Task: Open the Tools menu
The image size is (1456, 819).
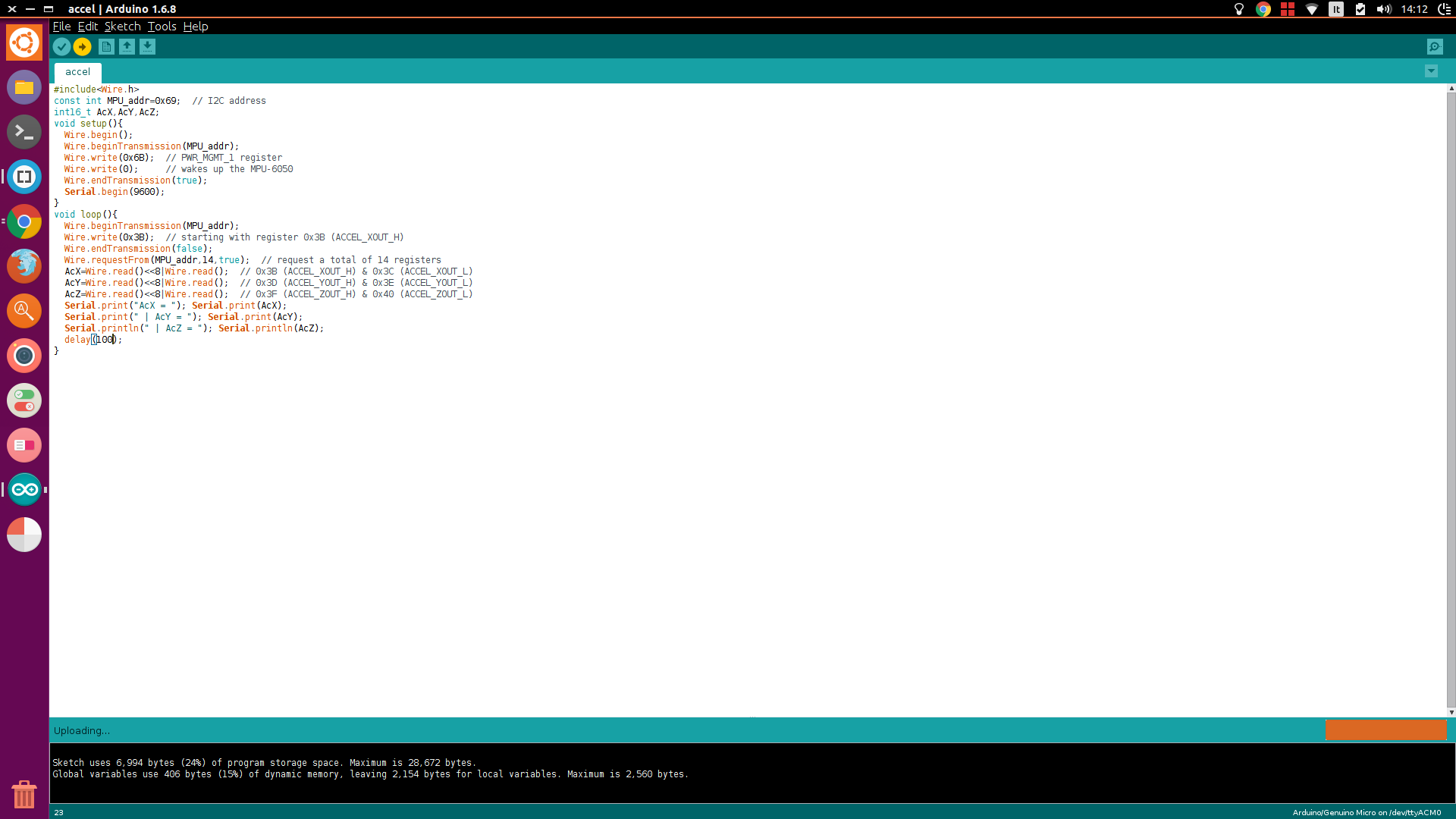Action: coord(162,27)
